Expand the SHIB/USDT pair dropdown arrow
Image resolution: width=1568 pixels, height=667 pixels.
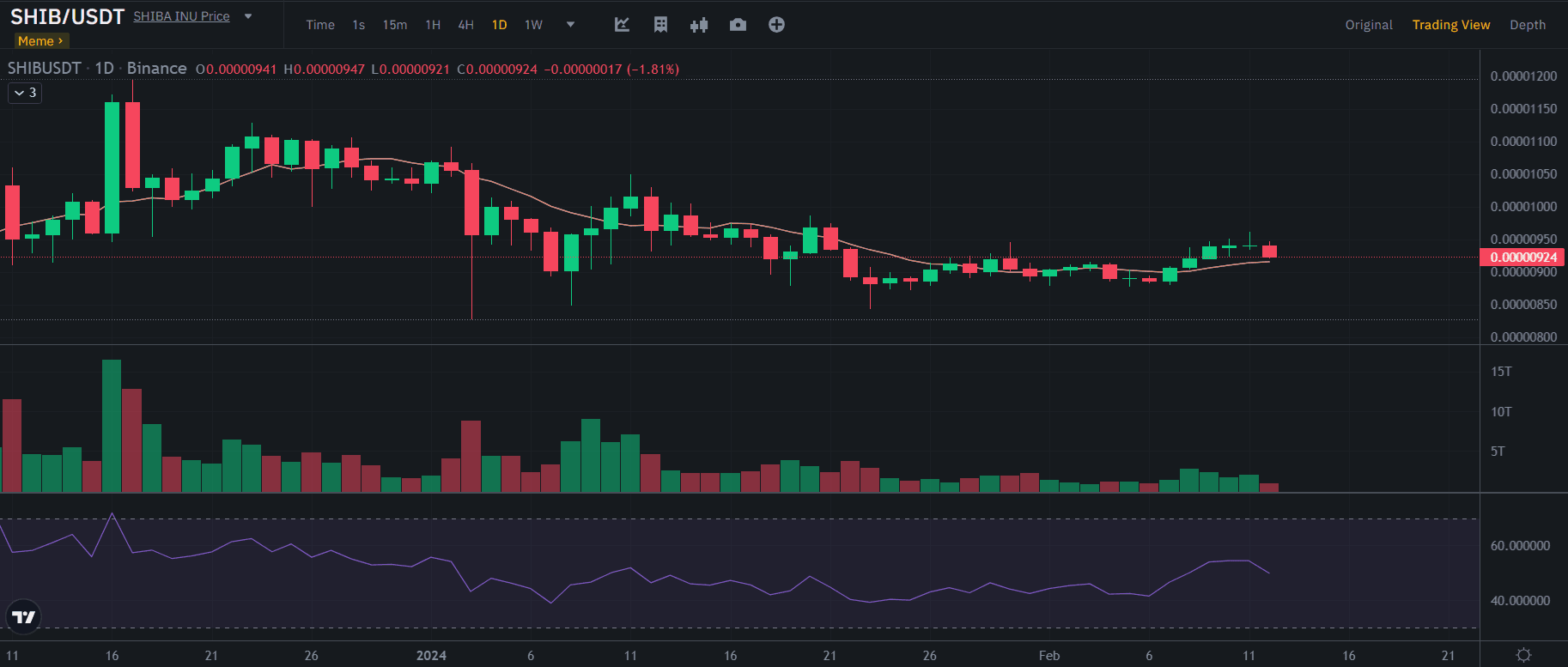[x=248, y=16]
